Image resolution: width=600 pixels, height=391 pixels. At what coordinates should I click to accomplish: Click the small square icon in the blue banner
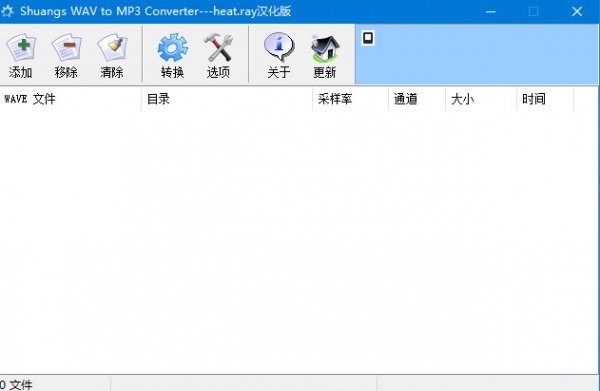tap(368, 38)
